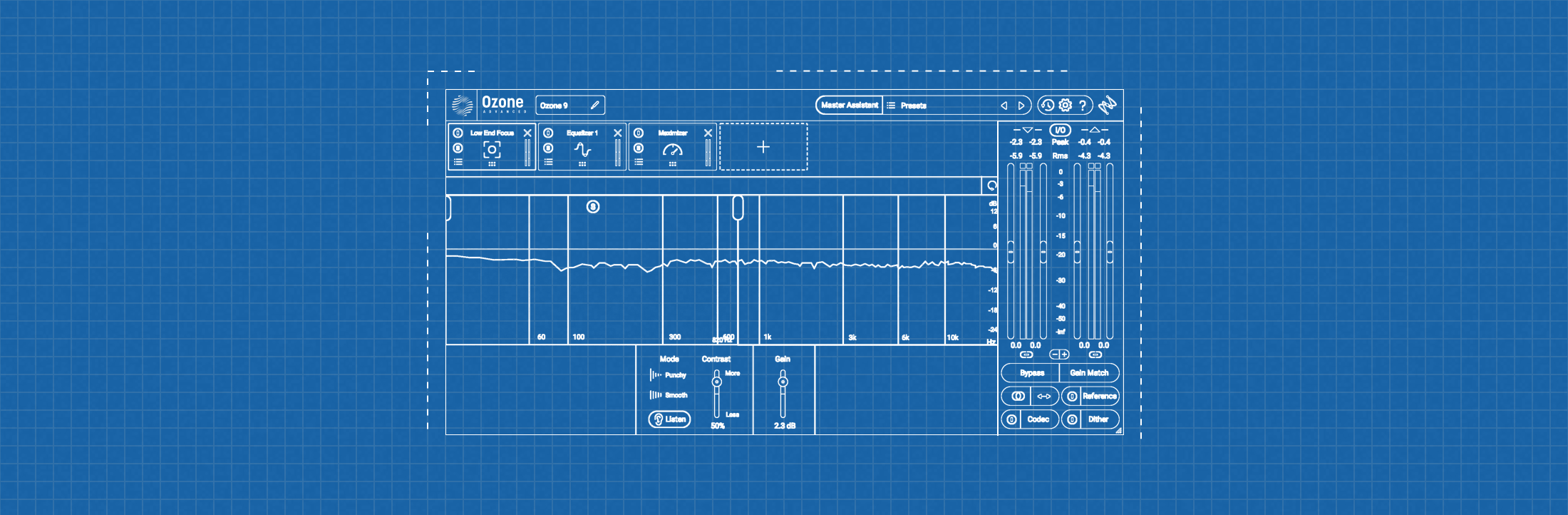Launch Master Assistant

[x=849, y=105]
